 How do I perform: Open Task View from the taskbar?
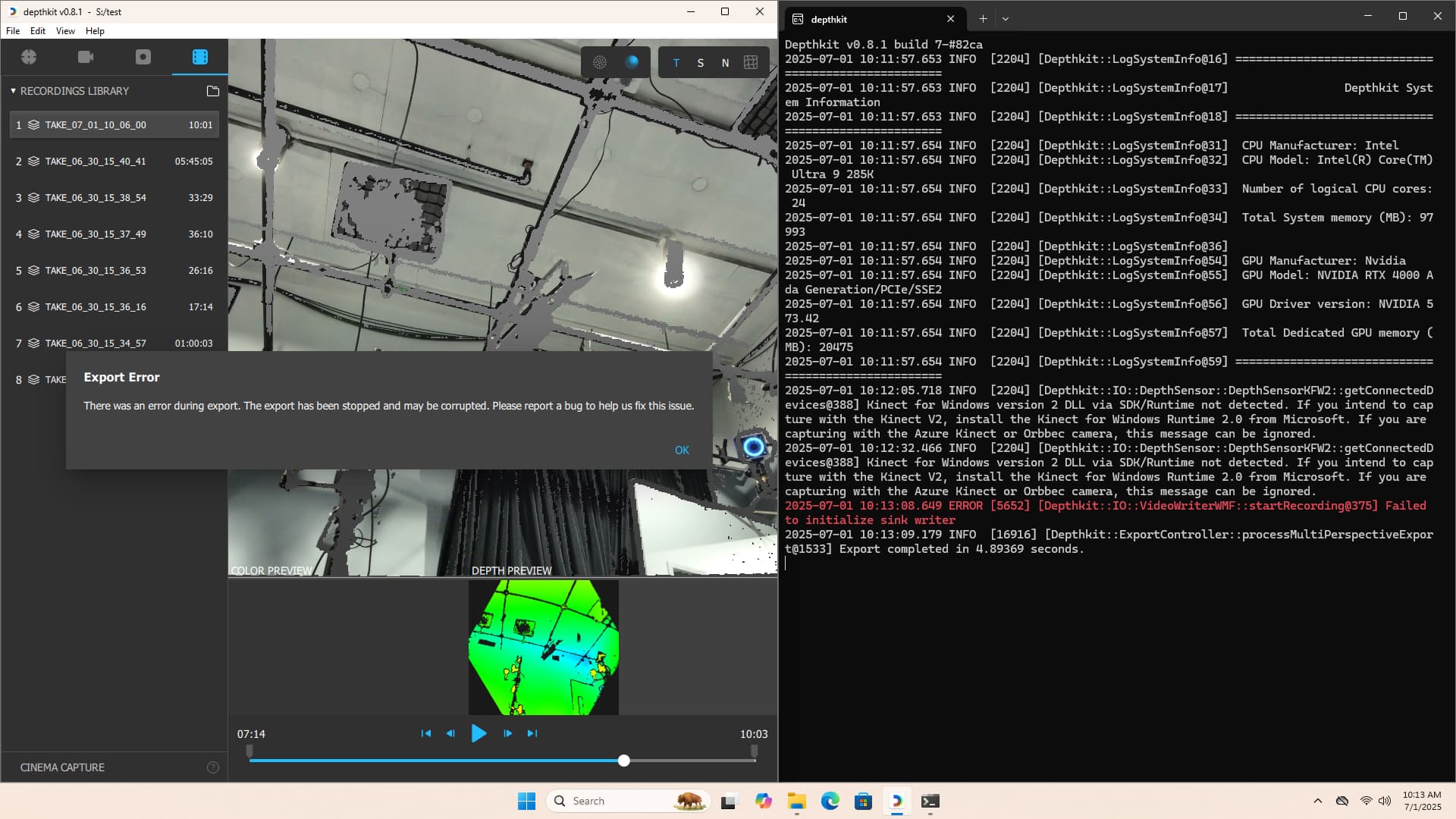tap(729, 801)
